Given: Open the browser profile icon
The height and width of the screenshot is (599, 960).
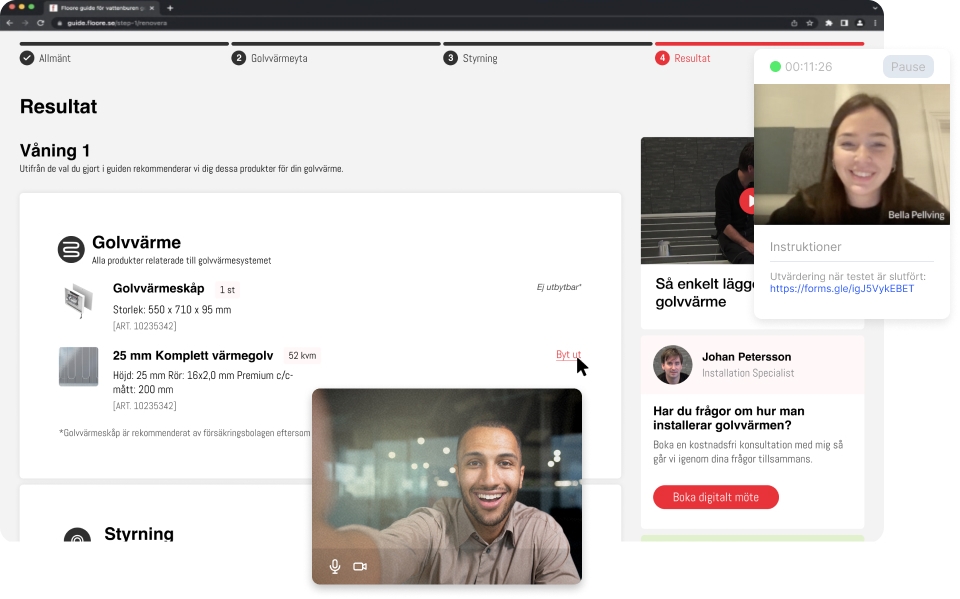Looking at the screenshot, I should pyautogui.click(x=860, y=23).
